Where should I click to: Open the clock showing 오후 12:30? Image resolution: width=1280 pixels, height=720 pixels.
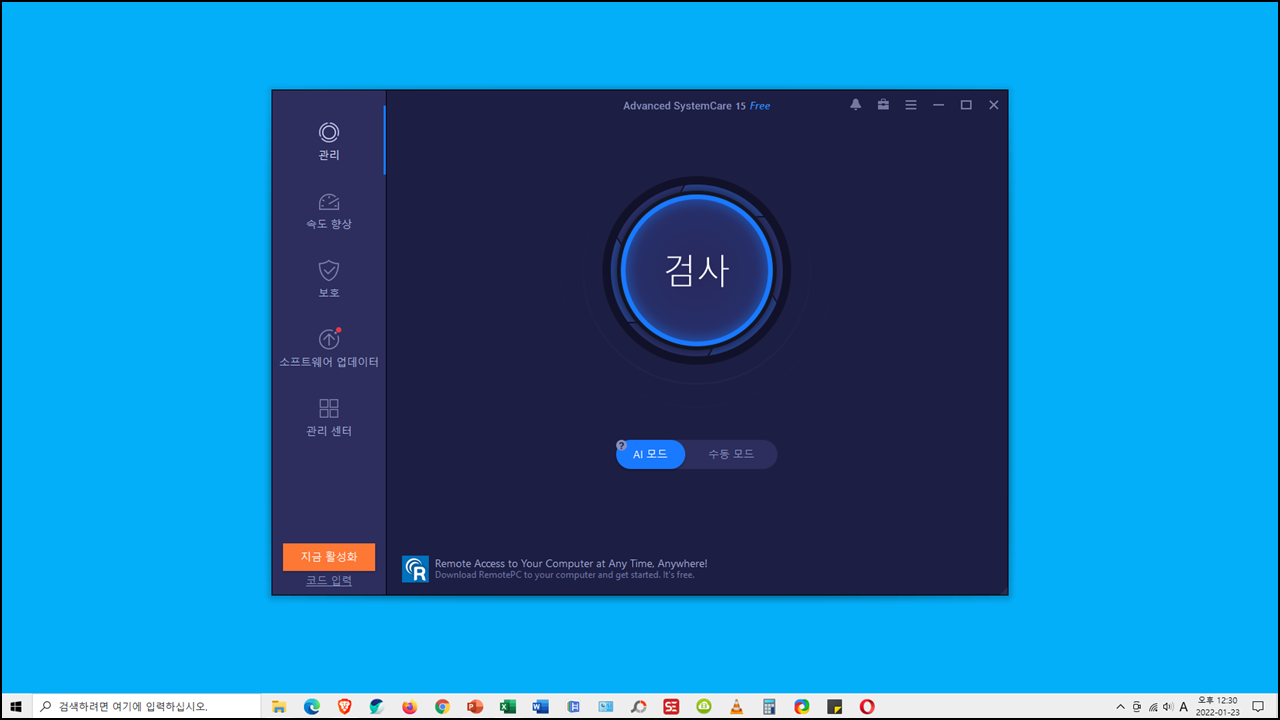[1217, 706]
